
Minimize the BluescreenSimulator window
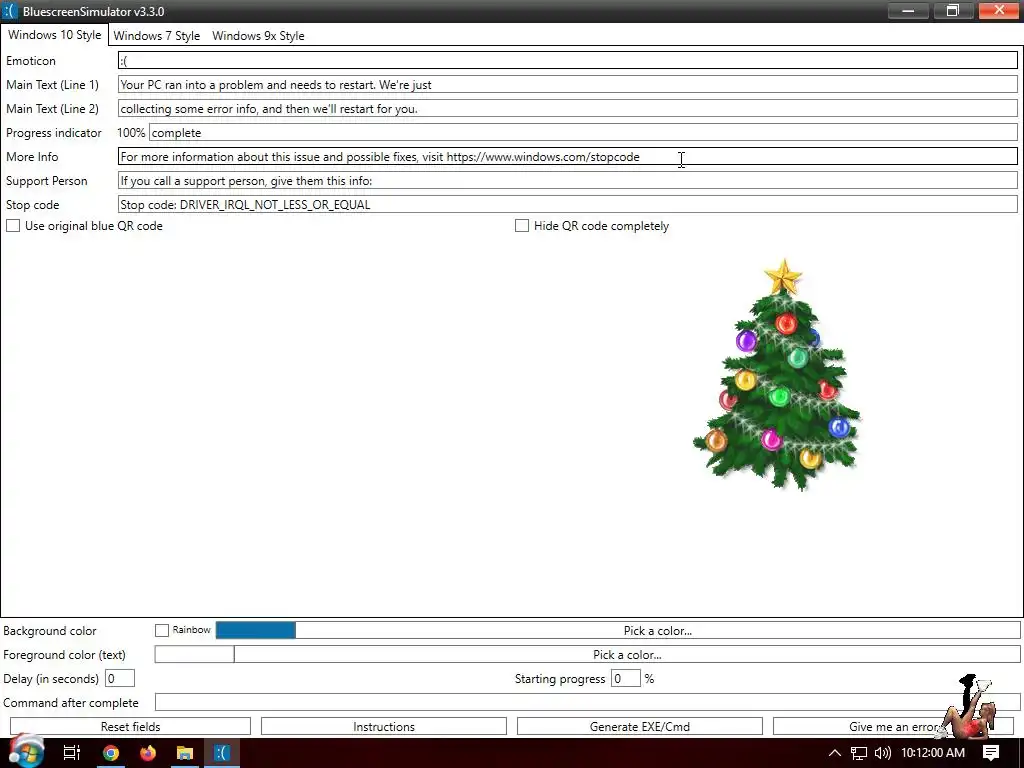pyautogui.click(x=908, y=10)
